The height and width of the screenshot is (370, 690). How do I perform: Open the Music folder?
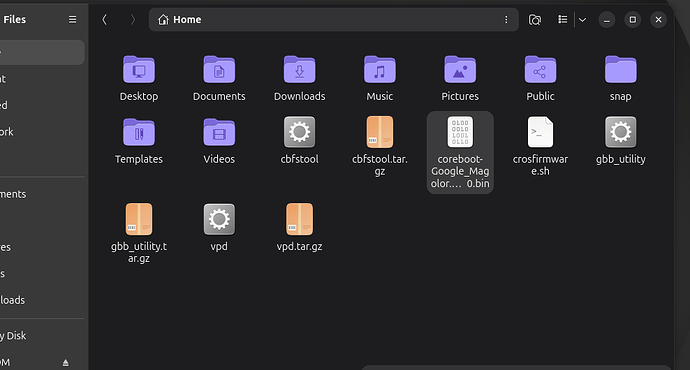(x=379, y=78)
